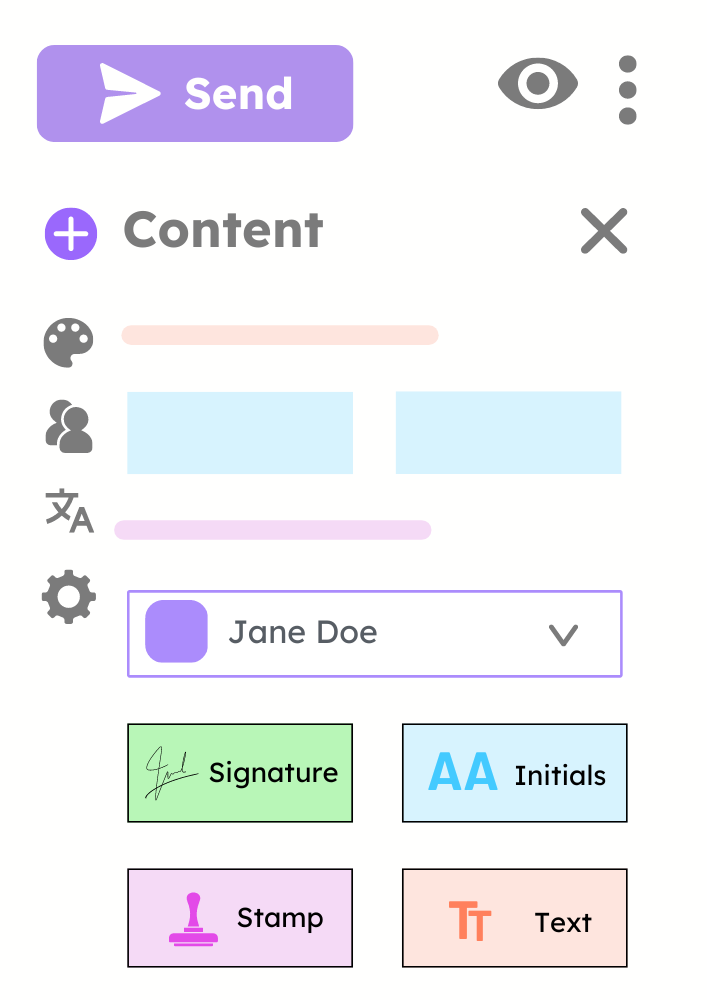Choose the Initials field block
This screenshot has height=1000, width=707.
pos(514,773)
